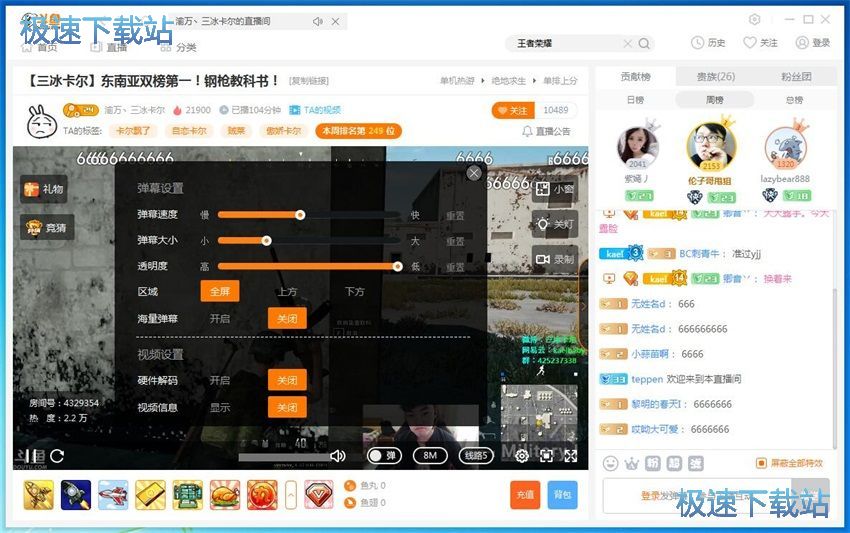Set 视频信息 to 显示
The image size is (850, 533).
click(220, 408)
